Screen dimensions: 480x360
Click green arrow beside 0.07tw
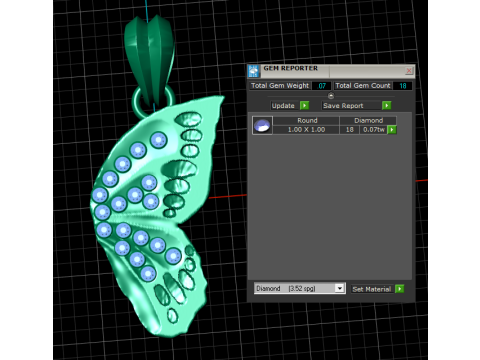coord(392,130)
